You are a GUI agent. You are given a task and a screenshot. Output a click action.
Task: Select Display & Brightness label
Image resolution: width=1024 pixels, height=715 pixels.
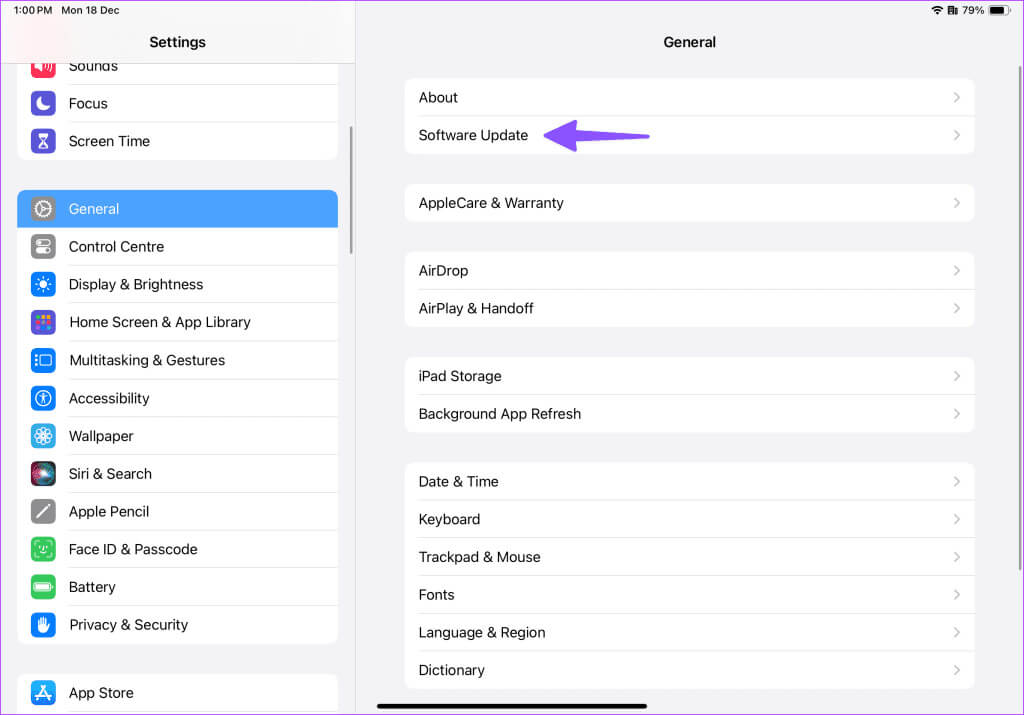click(136, 285)
